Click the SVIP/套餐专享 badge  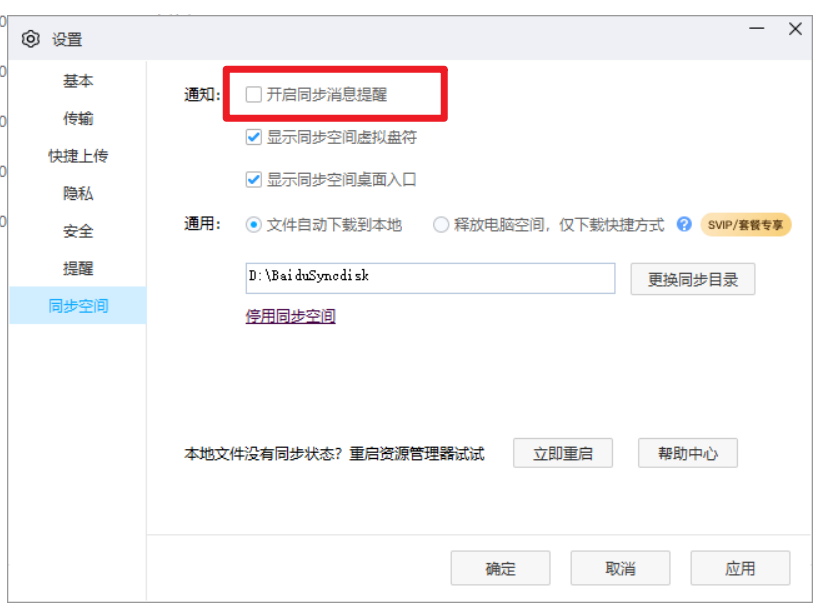coord(745,225)
